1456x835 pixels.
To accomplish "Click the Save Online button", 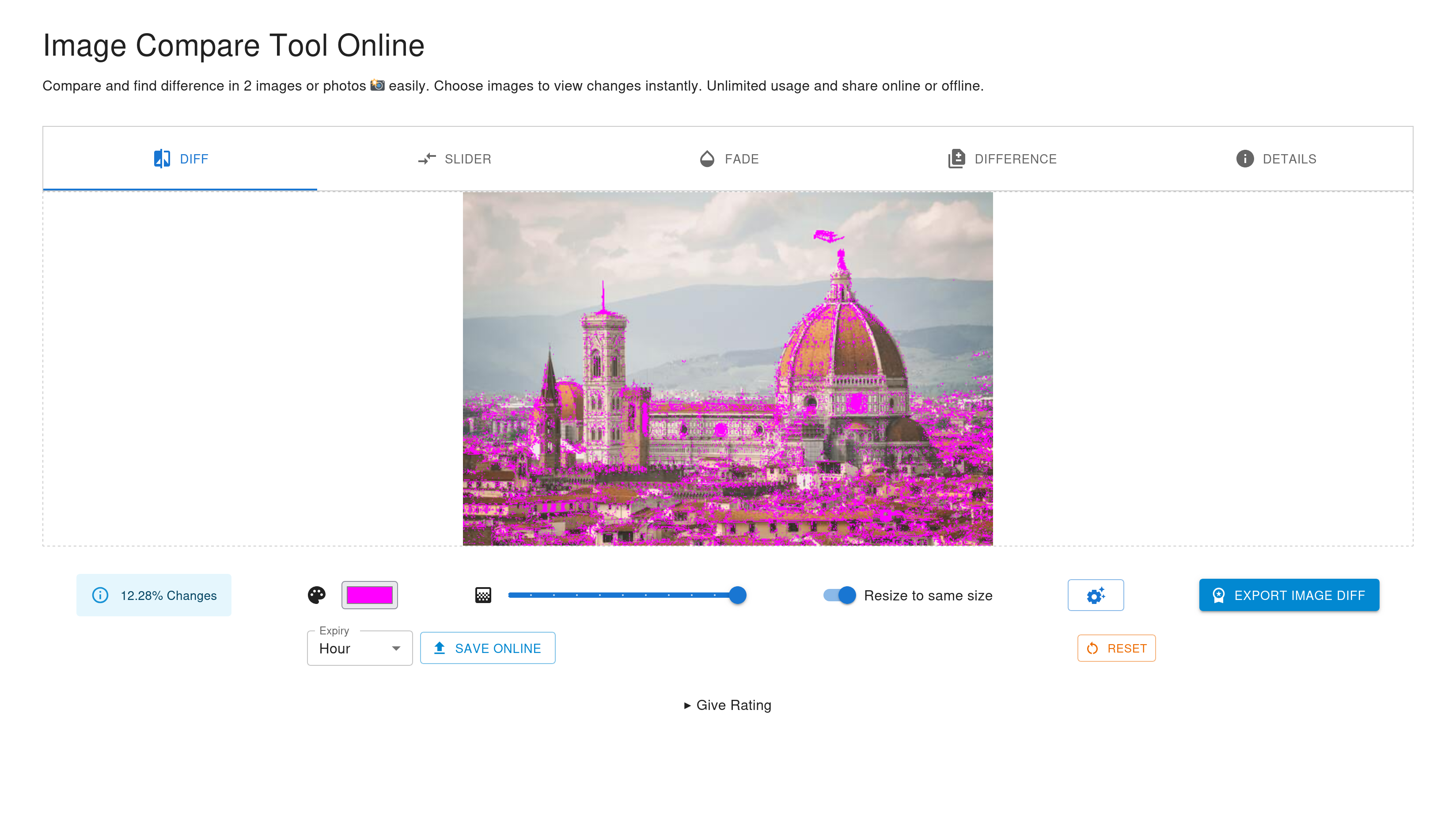I will click(488, 648).
